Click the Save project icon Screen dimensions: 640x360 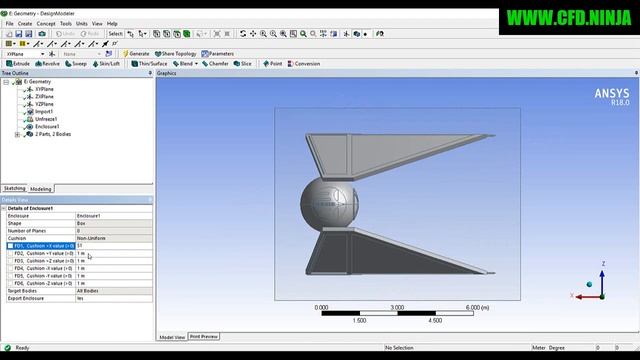click(19, 34)
